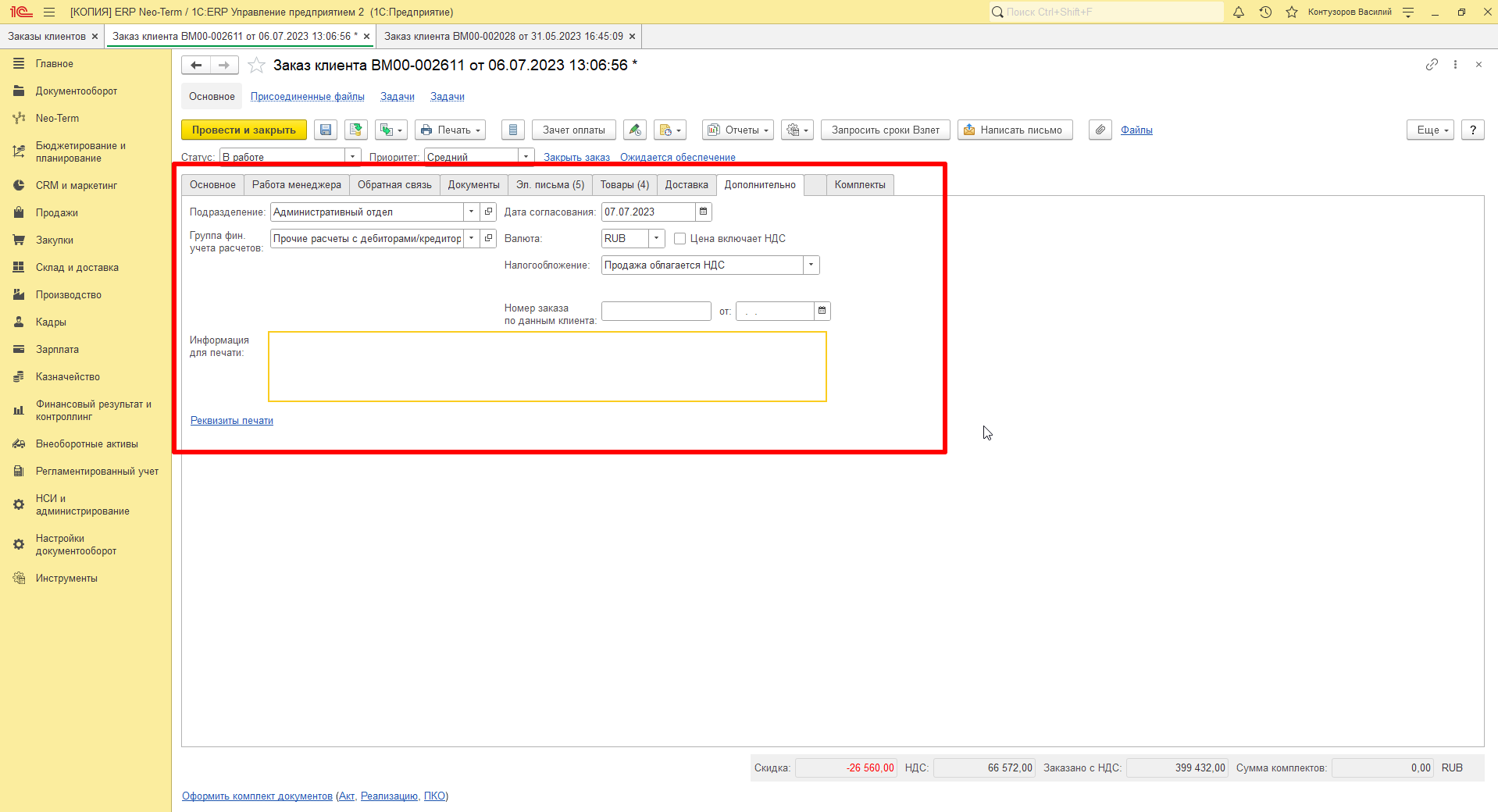This screenshot has height=812, width=1498.
Task: Open the favorites star in title bar
Action: click(x=1292, y=12)
